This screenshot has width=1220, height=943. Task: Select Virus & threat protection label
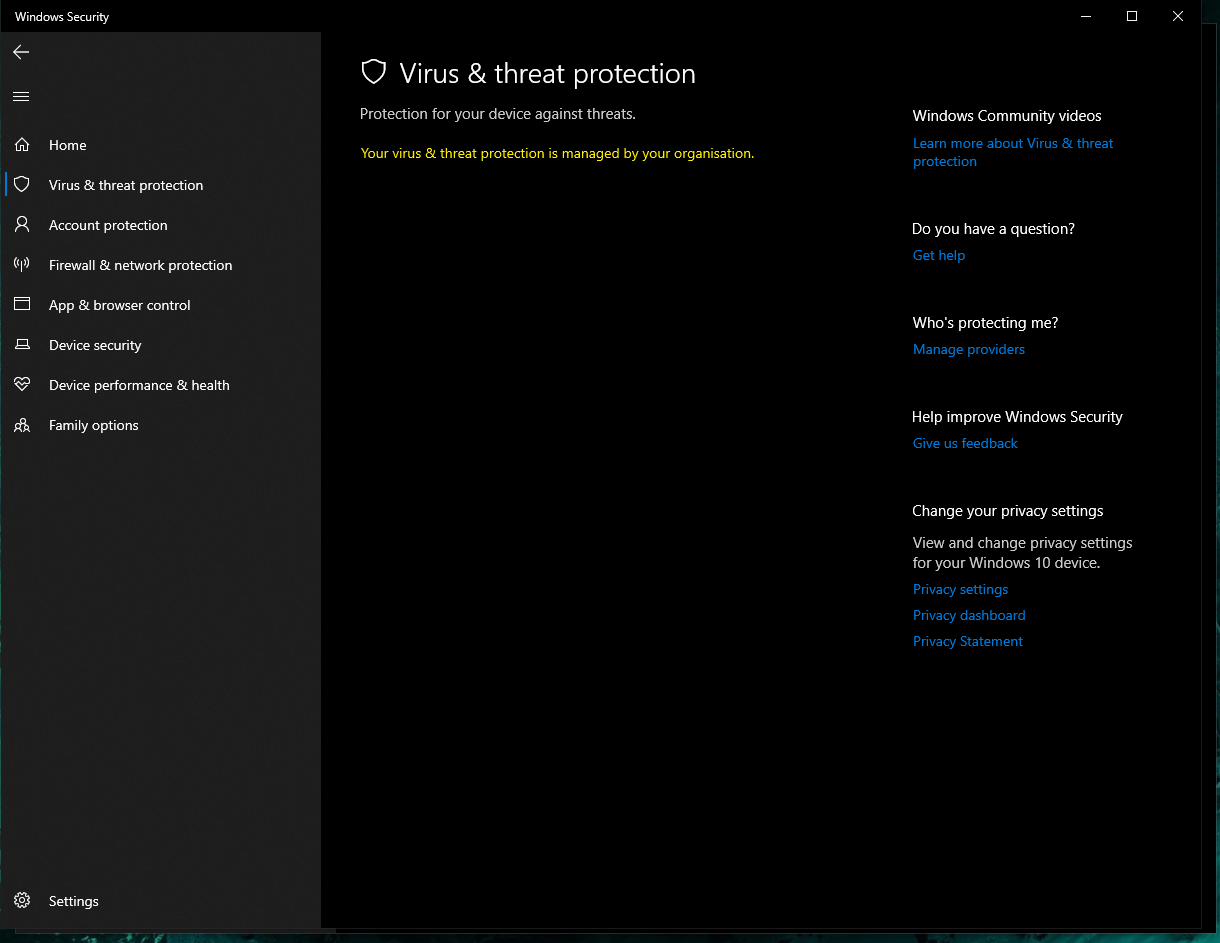pos(126,185)
